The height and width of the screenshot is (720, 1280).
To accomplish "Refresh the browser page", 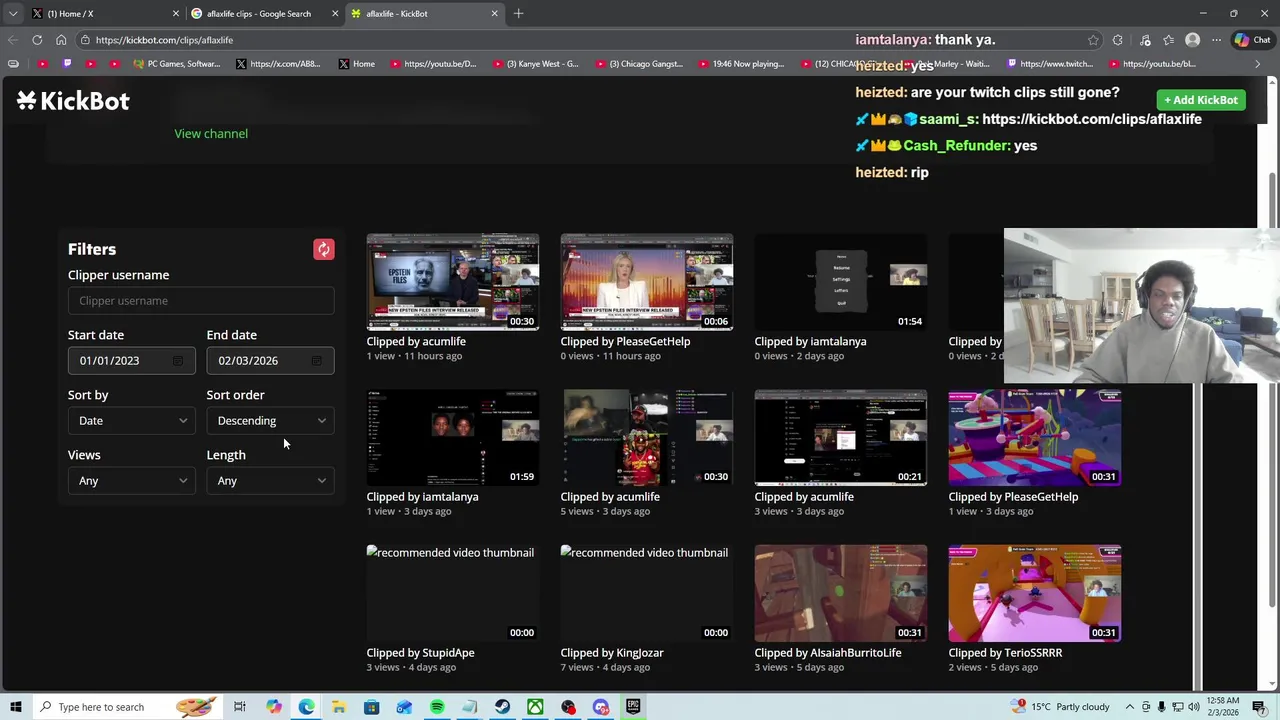I will (37, 40).
